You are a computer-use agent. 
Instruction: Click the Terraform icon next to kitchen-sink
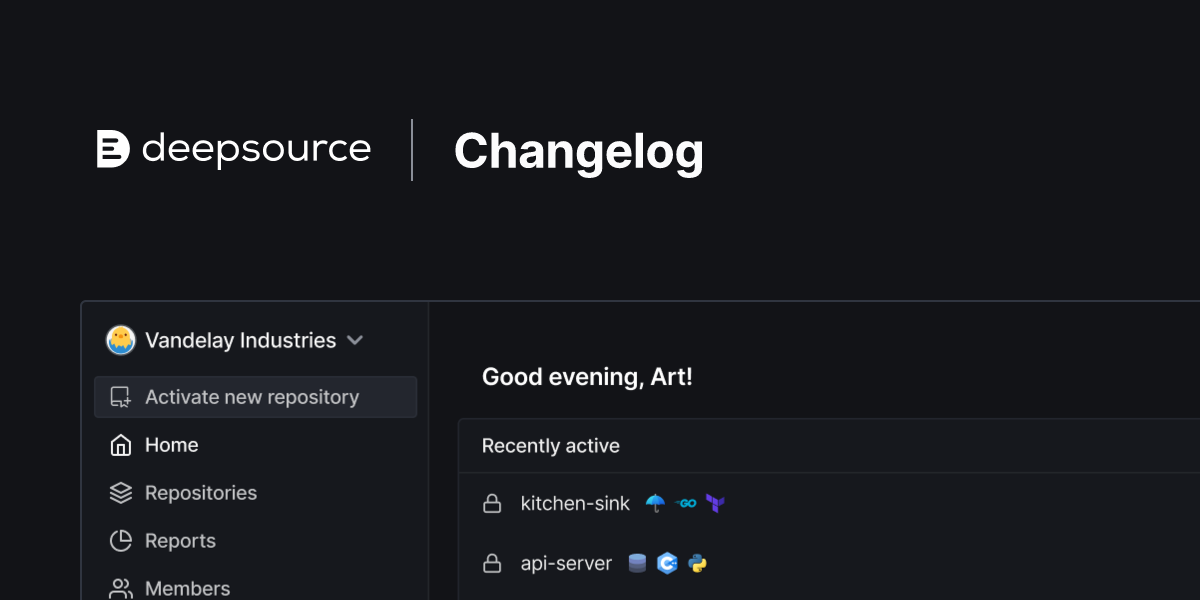[x=714, y=504]
